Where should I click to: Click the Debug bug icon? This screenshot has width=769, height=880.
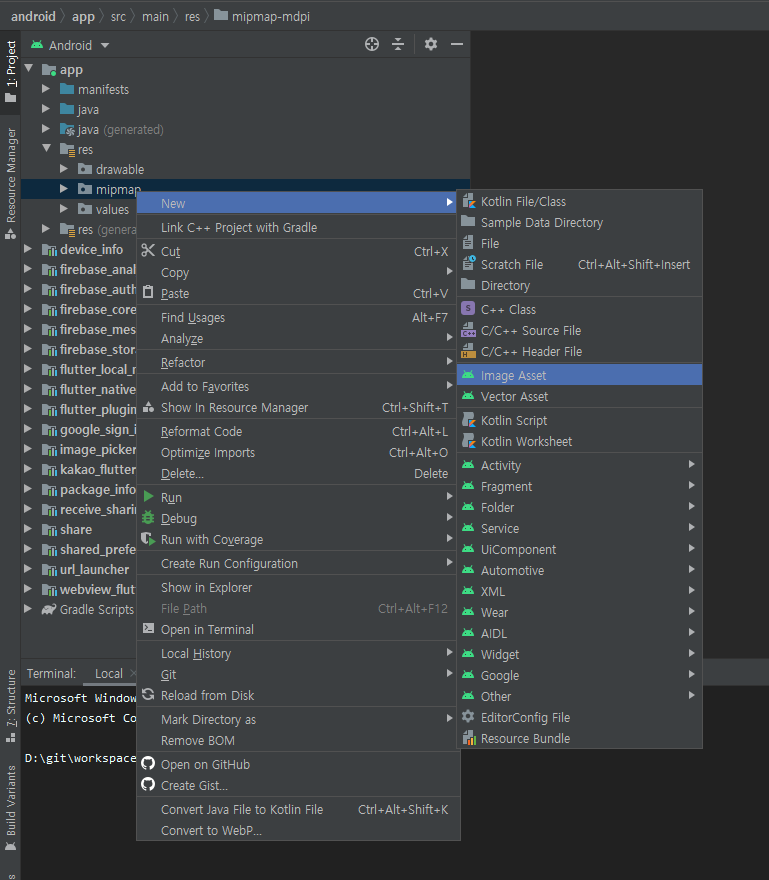(148, 517)
